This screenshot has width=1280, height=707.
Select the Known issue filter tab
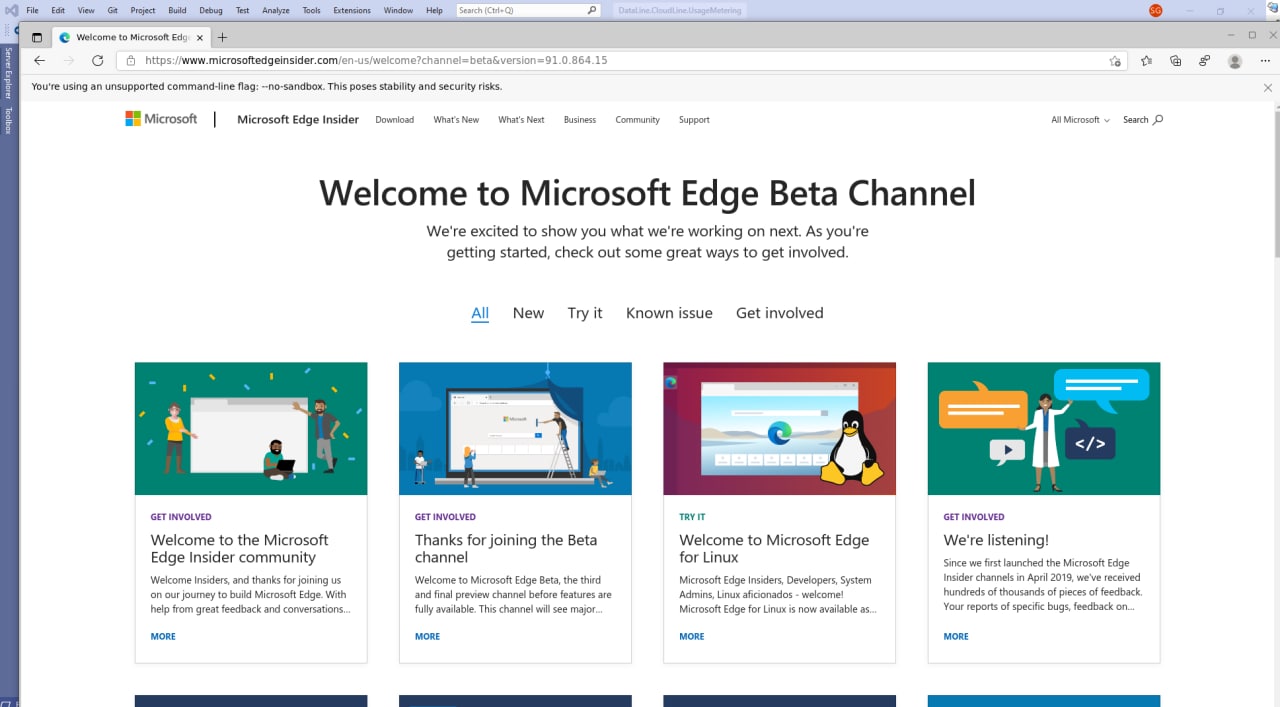pos(669,313)
